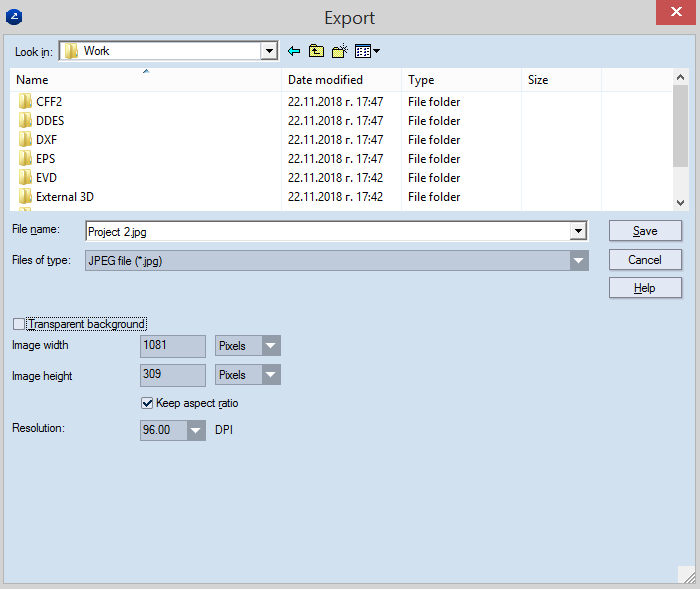
Task: Click the Go Back arrow icon
Action: pos(294,51)
